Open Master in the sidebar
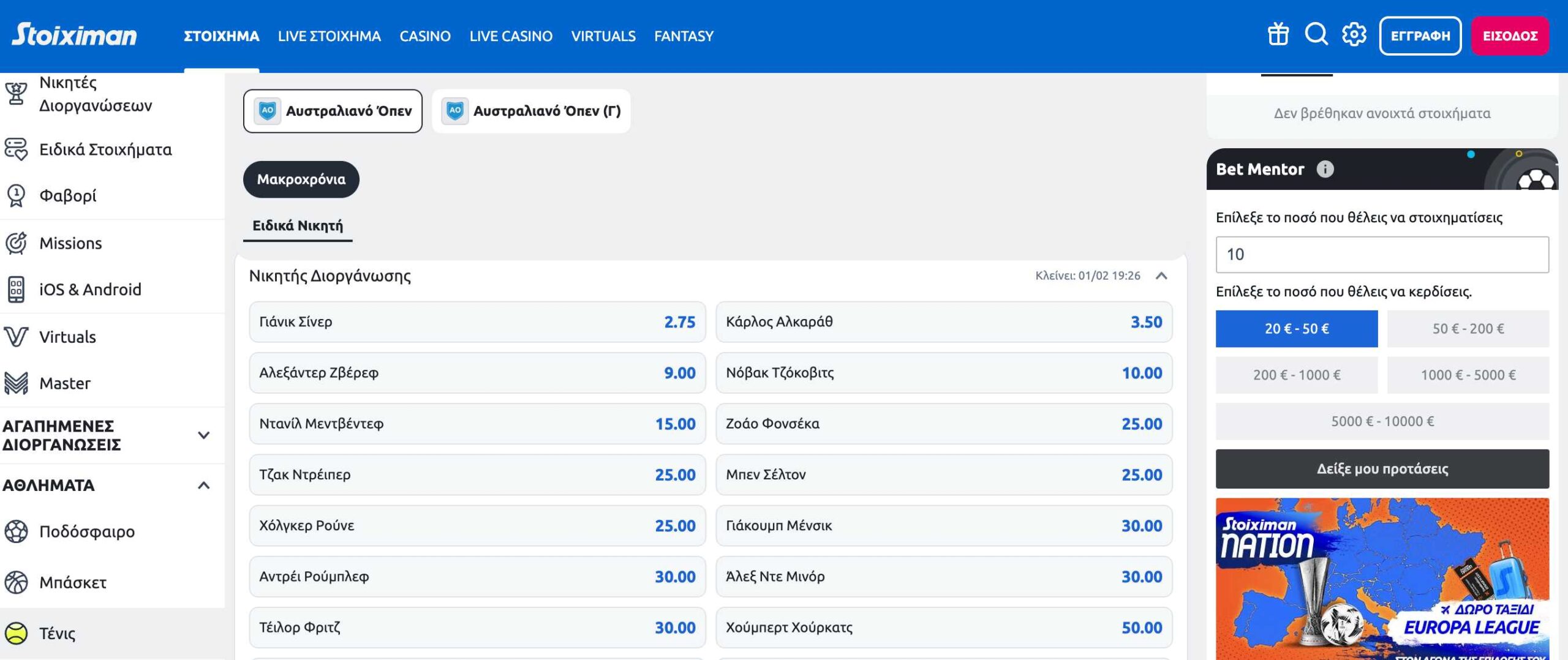 (x=65, y=383)
